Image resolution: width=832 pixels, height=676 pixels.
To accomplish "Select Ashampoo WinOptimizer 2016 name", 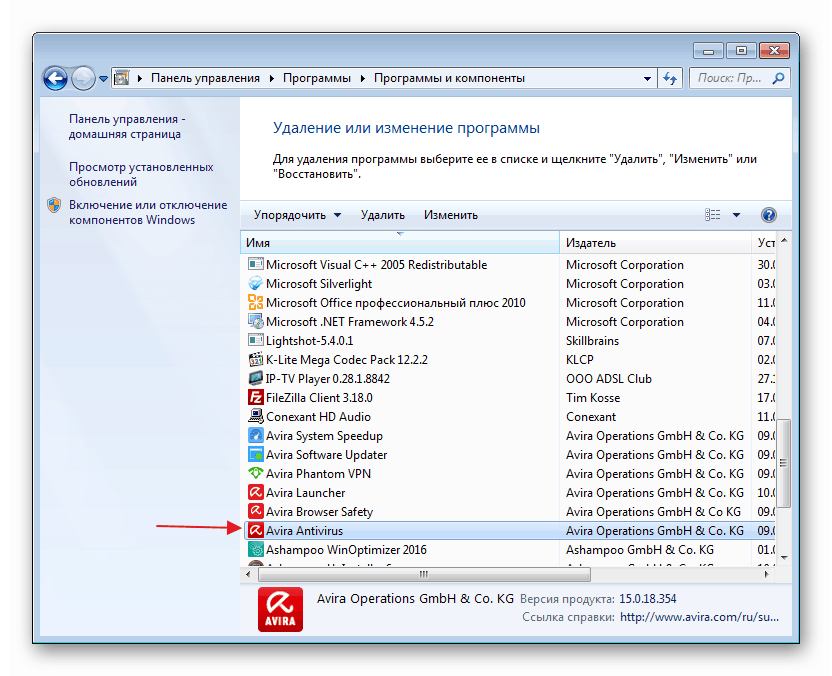I will (x=346, y=550).
